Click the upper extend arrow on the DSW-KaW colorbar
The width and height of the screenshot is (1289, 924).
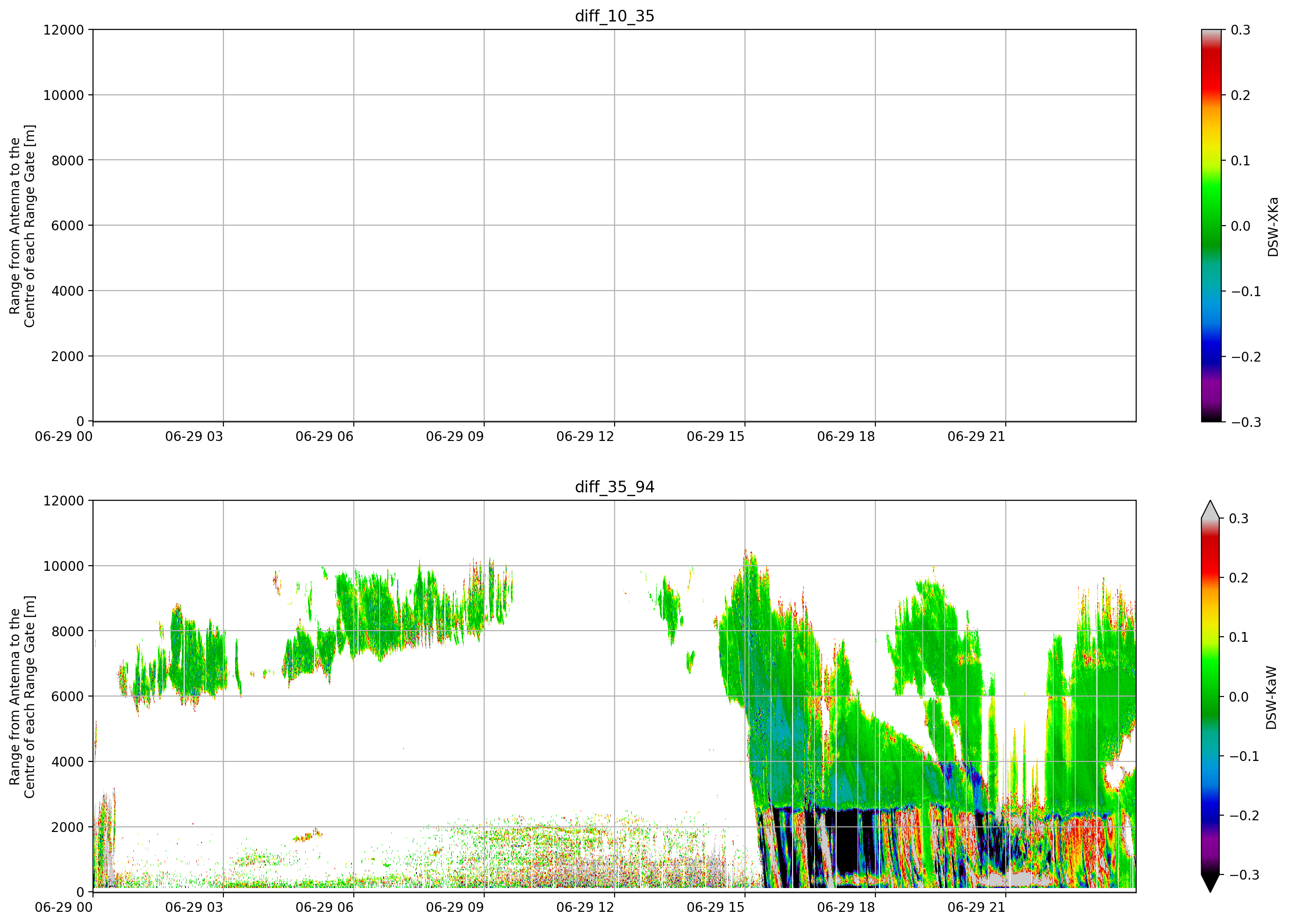click(x=1210, y=510)
